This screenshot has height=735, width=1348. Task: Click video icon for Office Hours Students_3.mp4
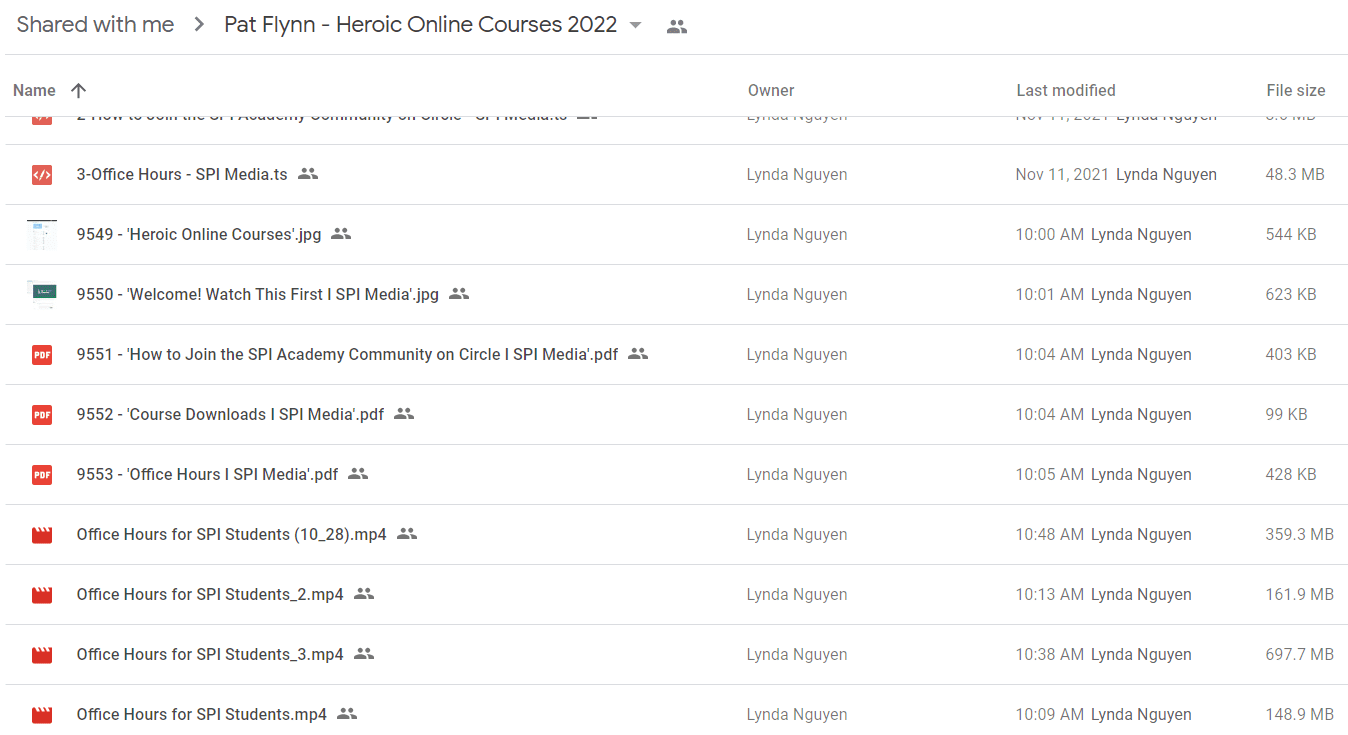tap(41, 654)
